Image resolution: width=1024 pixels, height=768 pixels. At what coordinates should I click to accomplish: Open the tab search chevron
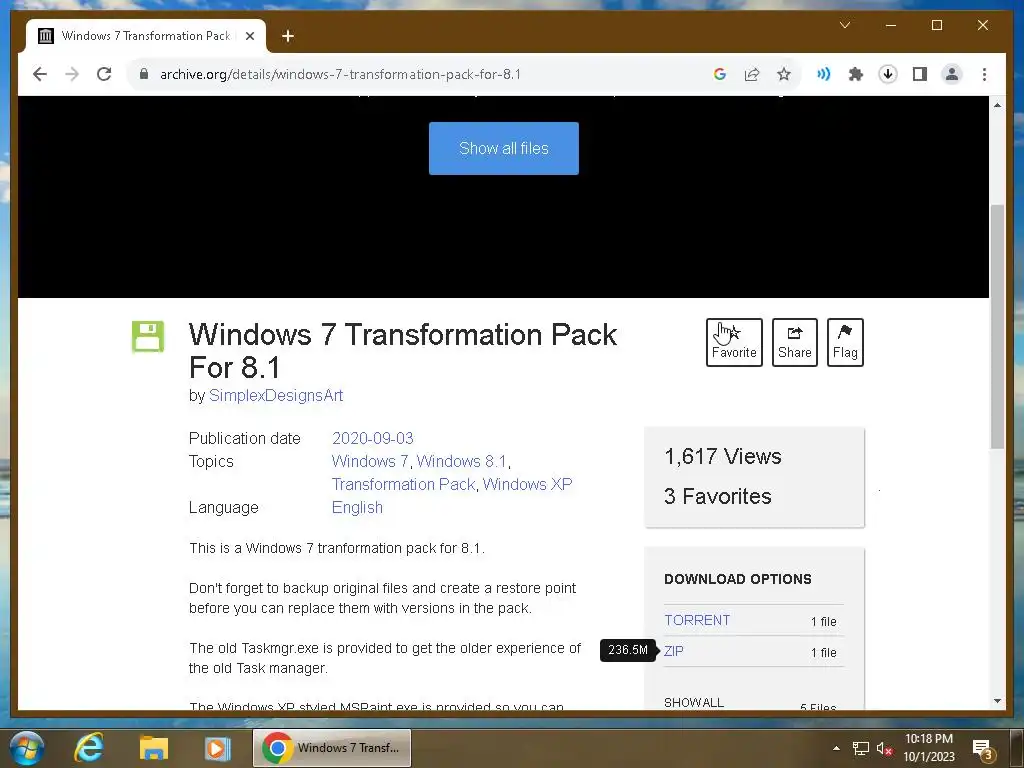coord(844,25)
